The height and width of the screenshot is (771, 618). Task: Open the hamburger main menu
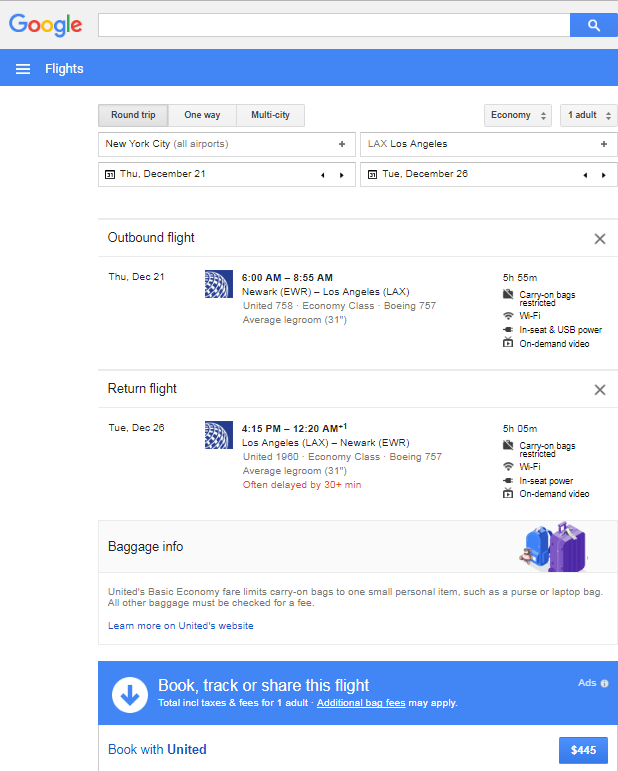(23, 69)
